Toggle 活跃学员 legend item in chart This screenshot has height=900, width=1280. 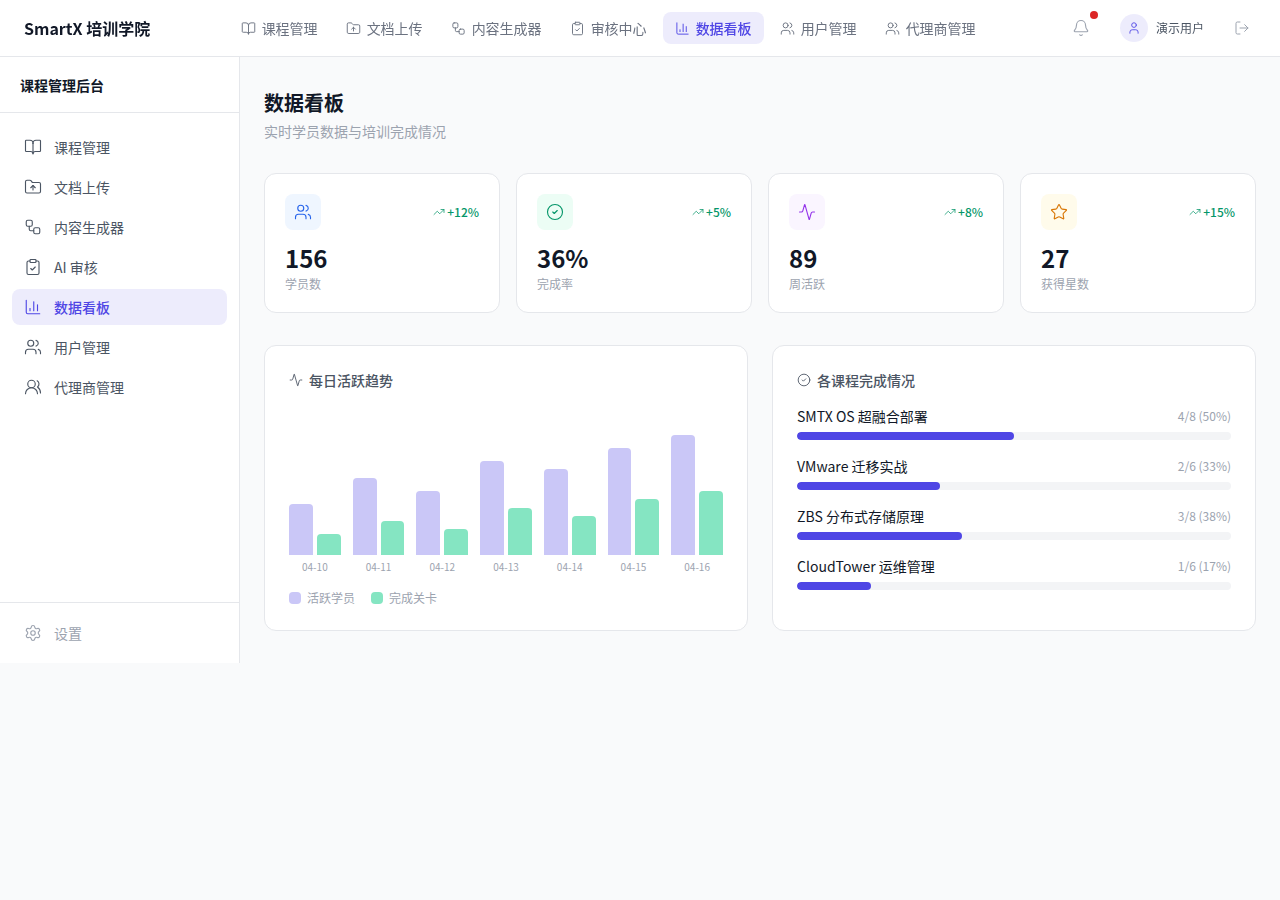pos(322,598)
